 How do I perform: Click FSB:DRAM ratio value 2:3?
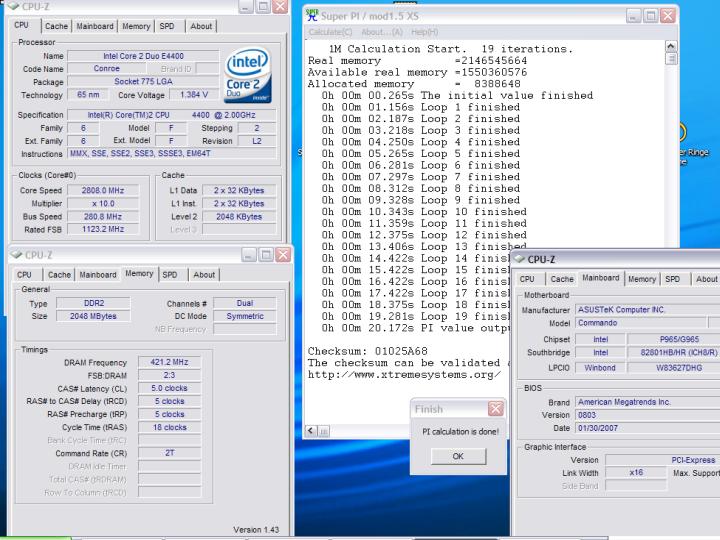pyautogui.click(x=169, y=375)
